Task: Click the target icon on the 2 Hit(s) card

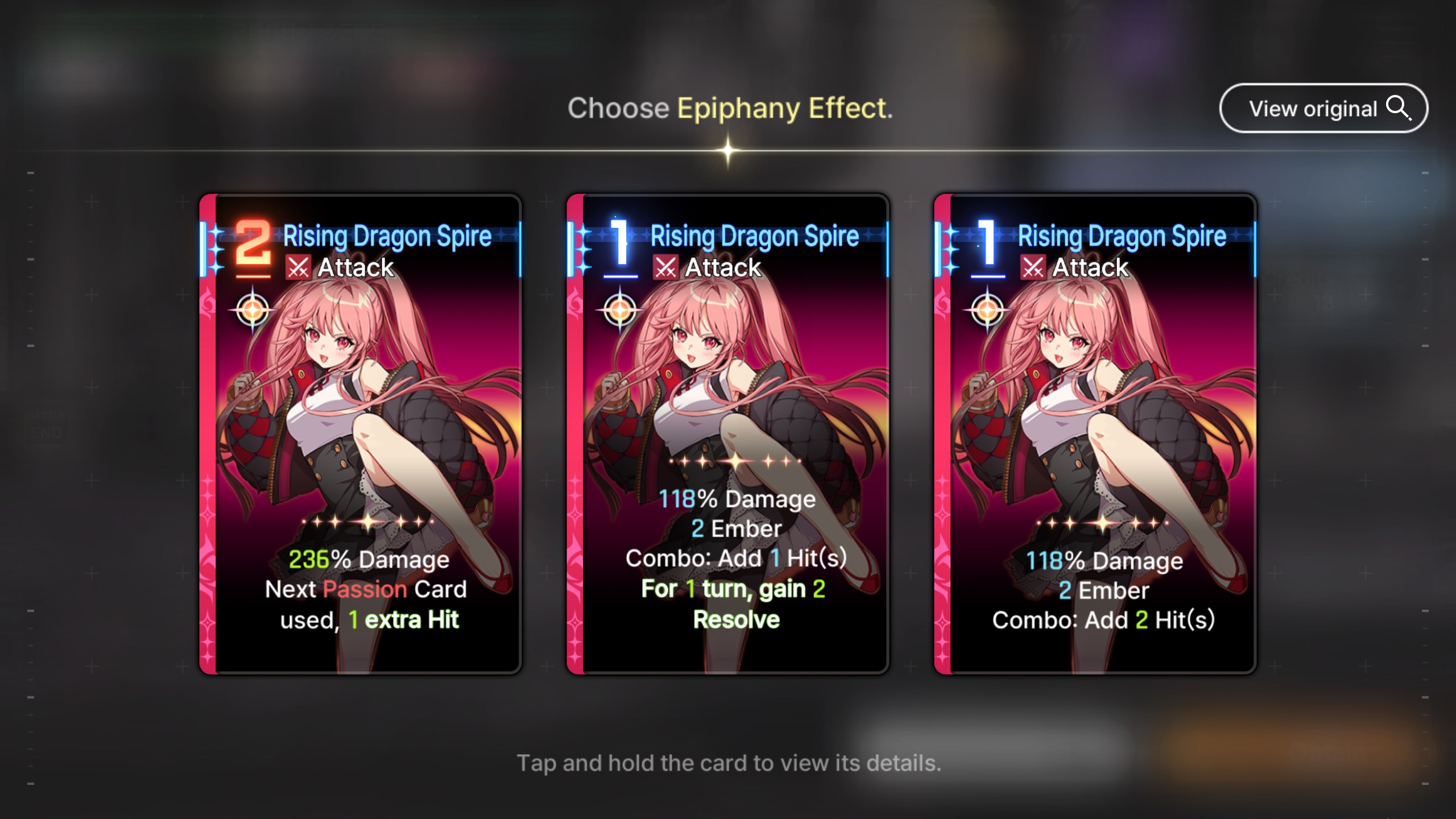Action: [987, 311]
